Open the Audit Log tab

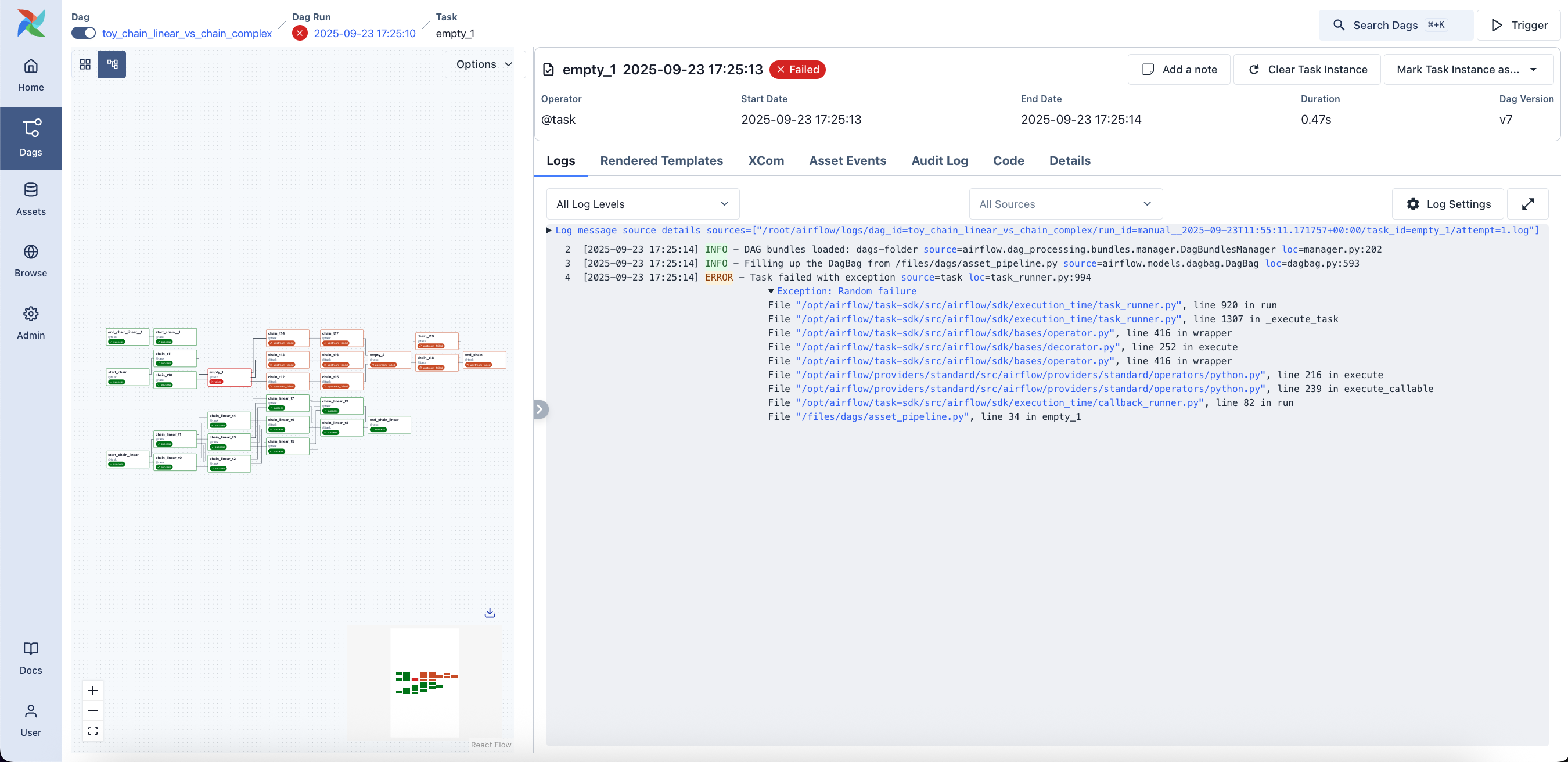(x=939, y=161)
